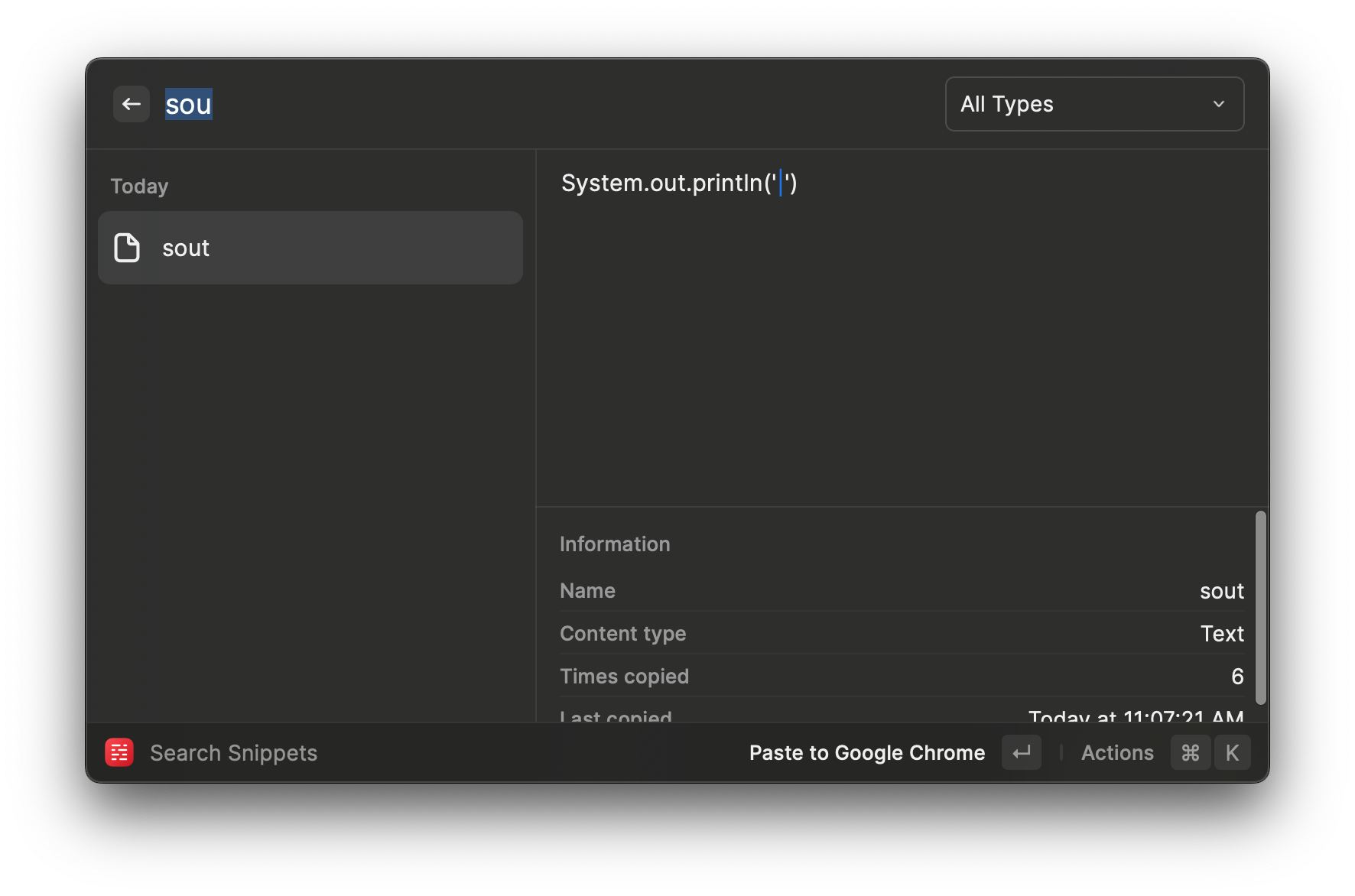Select the sout snippet in the list
Image resolution: width=1355 pixels, height=896 pixels.
[x=310, y=248]
